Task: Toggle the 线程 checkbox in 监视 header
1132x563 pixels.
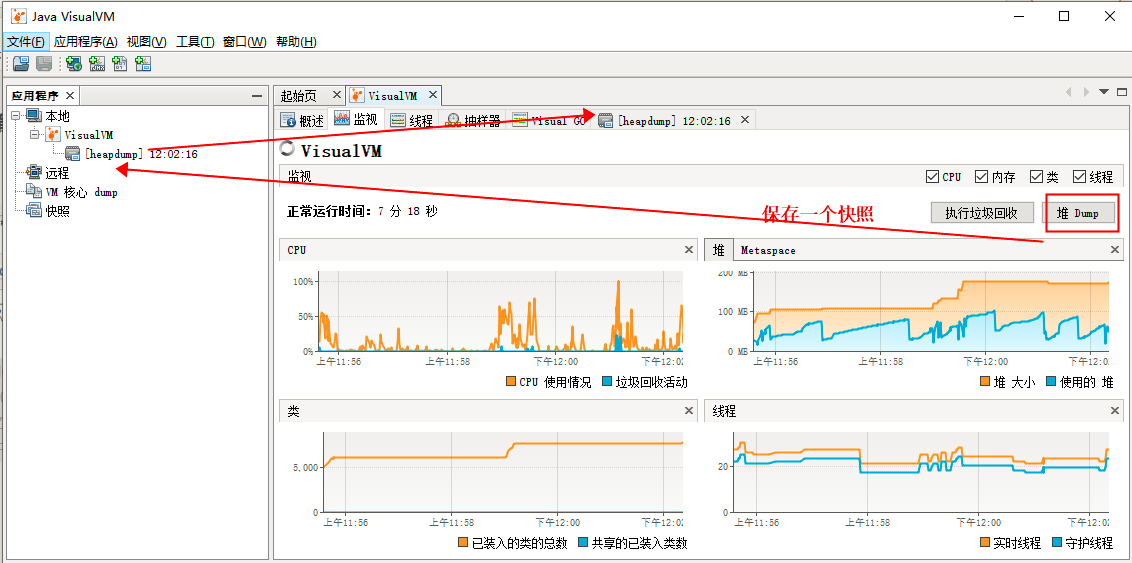Action: pyautogui.click(x=1080, y=177)
